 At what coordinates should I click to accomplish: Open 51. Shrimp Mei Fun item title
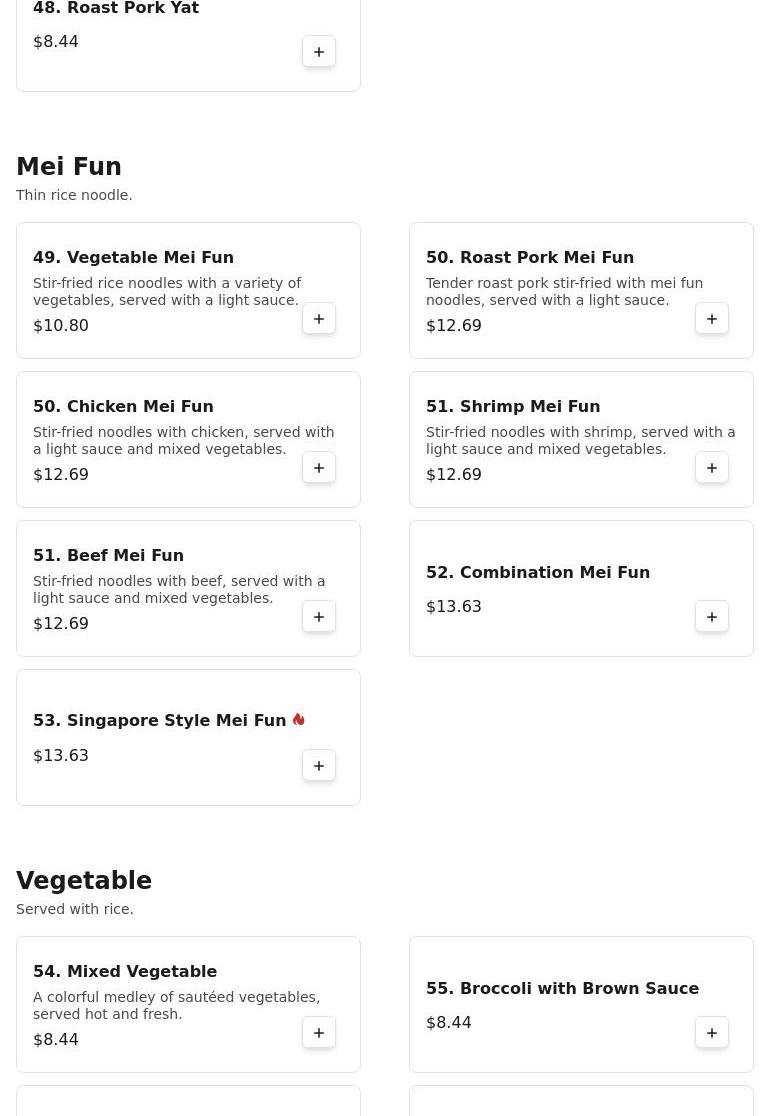(x=513, y=406)
